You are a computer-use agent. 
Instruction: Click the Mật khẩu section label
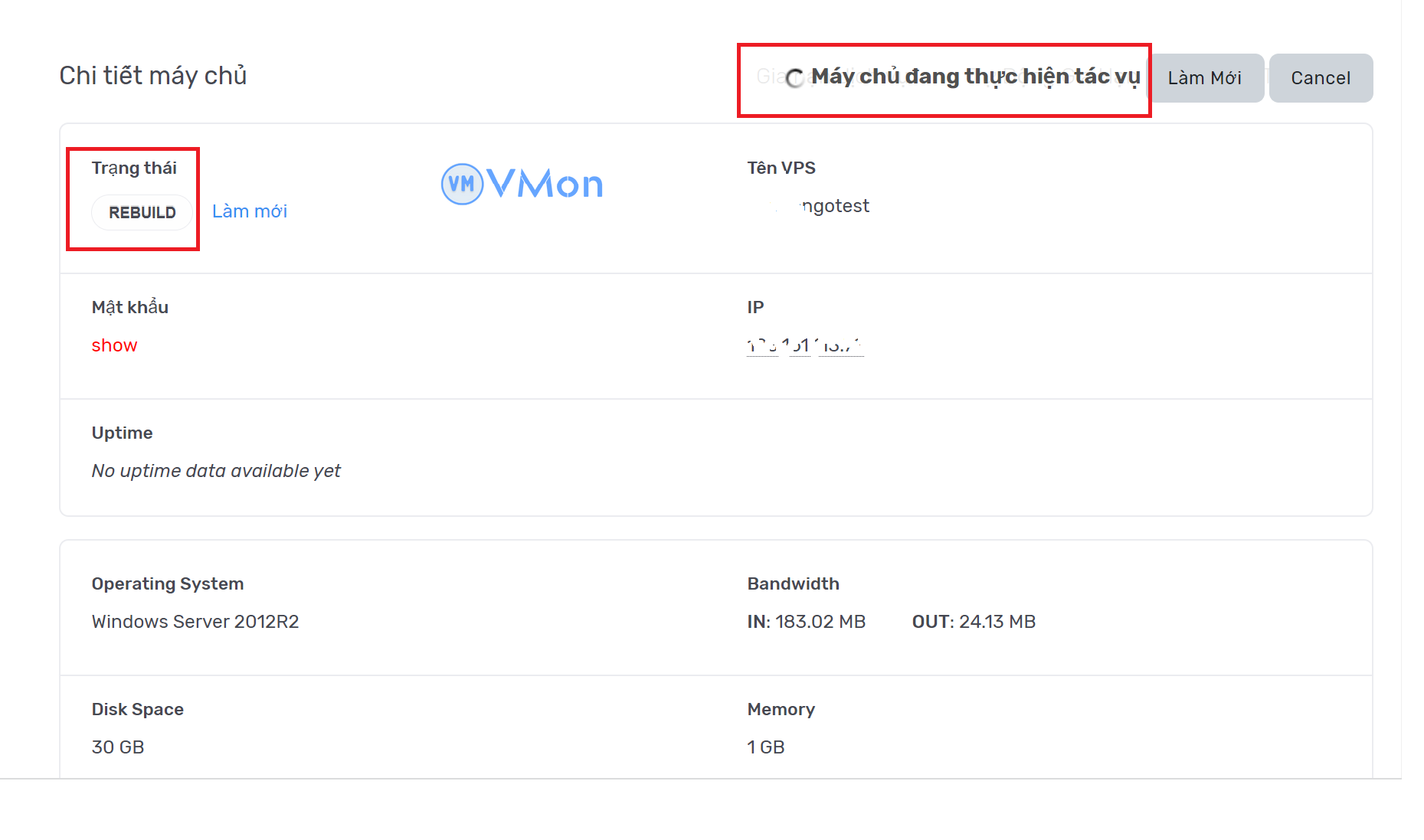pos(129,306)
